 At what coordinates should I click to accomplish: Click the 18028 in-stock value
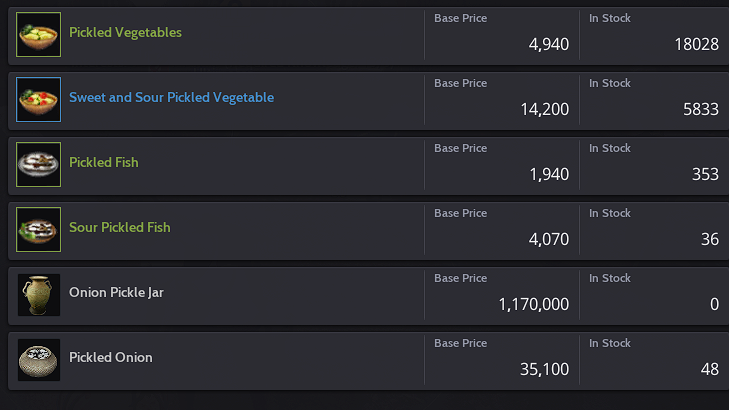[x=697, y=45]
